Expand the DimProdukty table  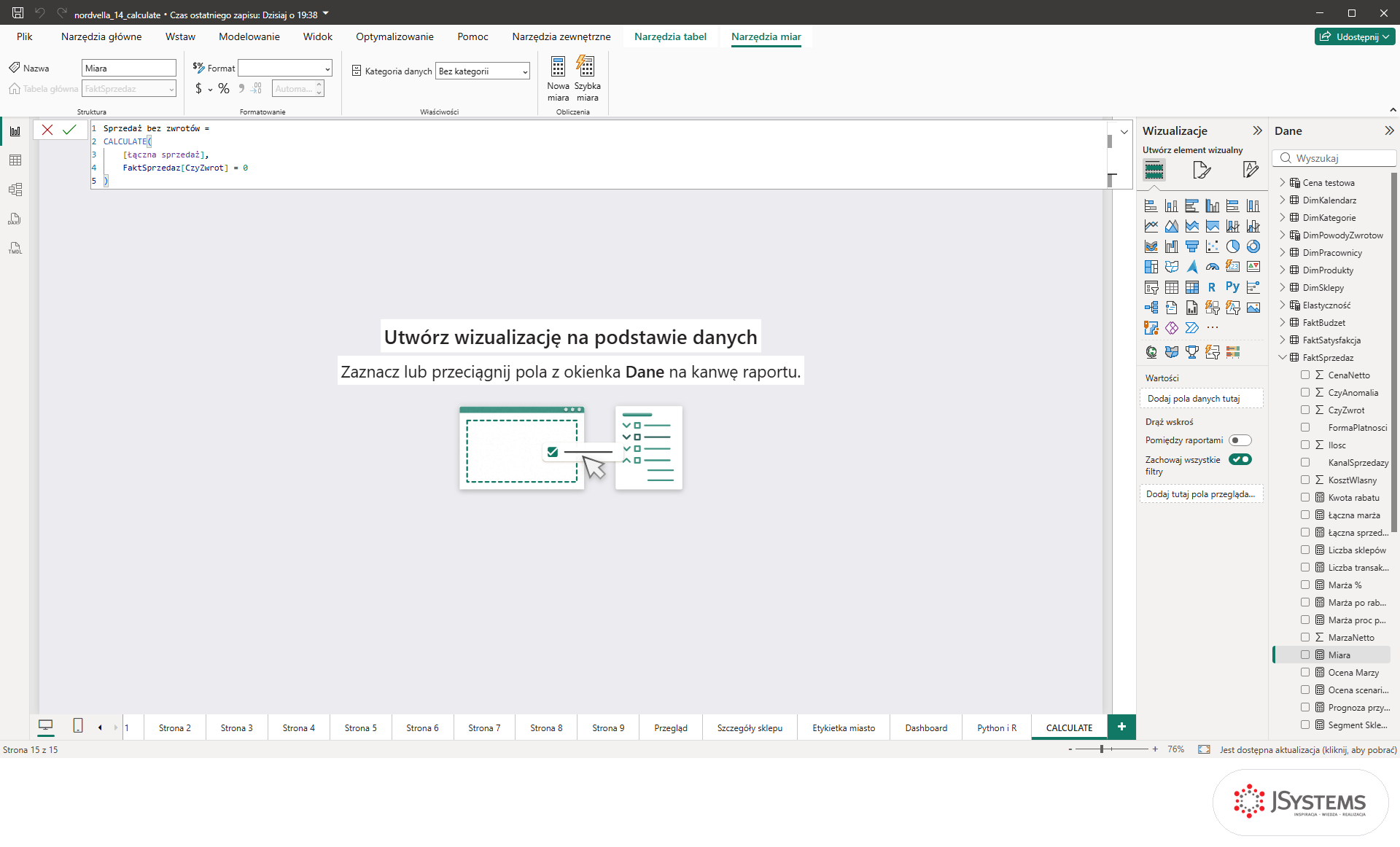[1283, 270]
